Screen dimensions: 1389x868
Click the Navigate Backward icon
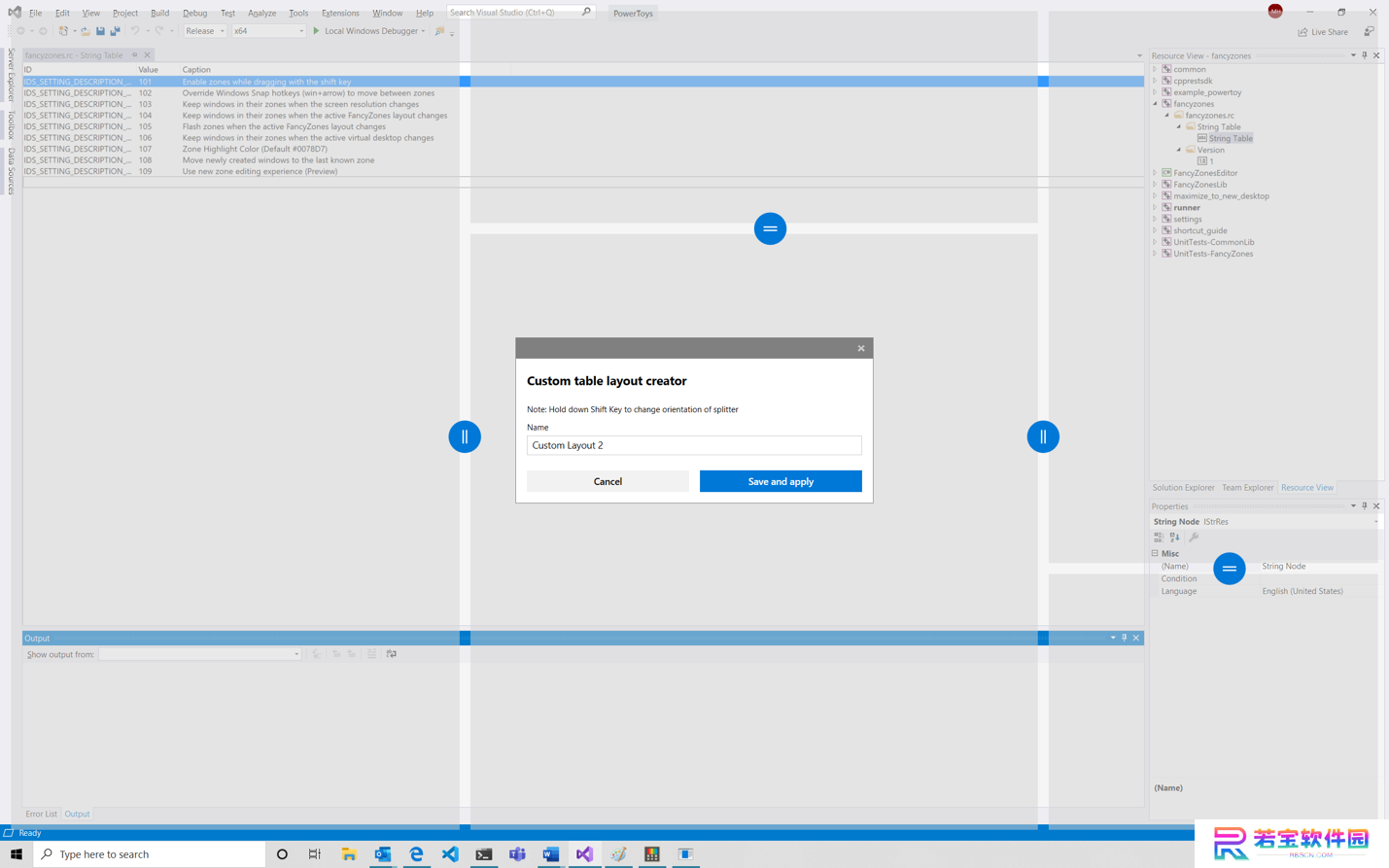point(20,31)
